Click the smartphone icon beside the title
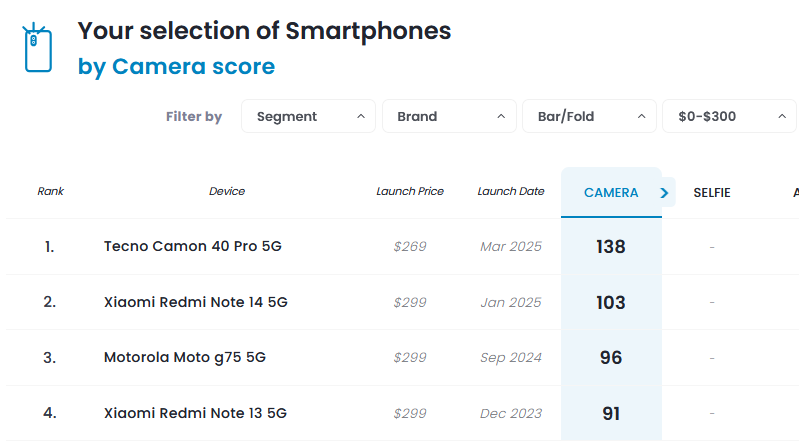Screen dimensions: 799x441 pos(39,47)
